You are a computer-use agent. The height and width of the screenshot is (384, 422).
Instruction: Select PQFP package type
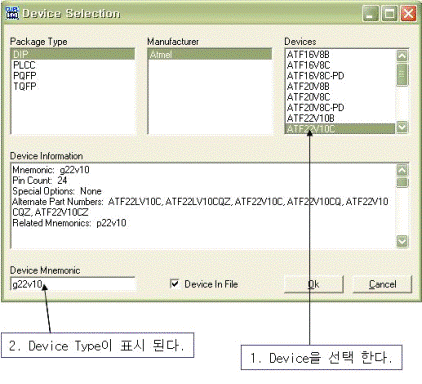[x=25, y=76]
